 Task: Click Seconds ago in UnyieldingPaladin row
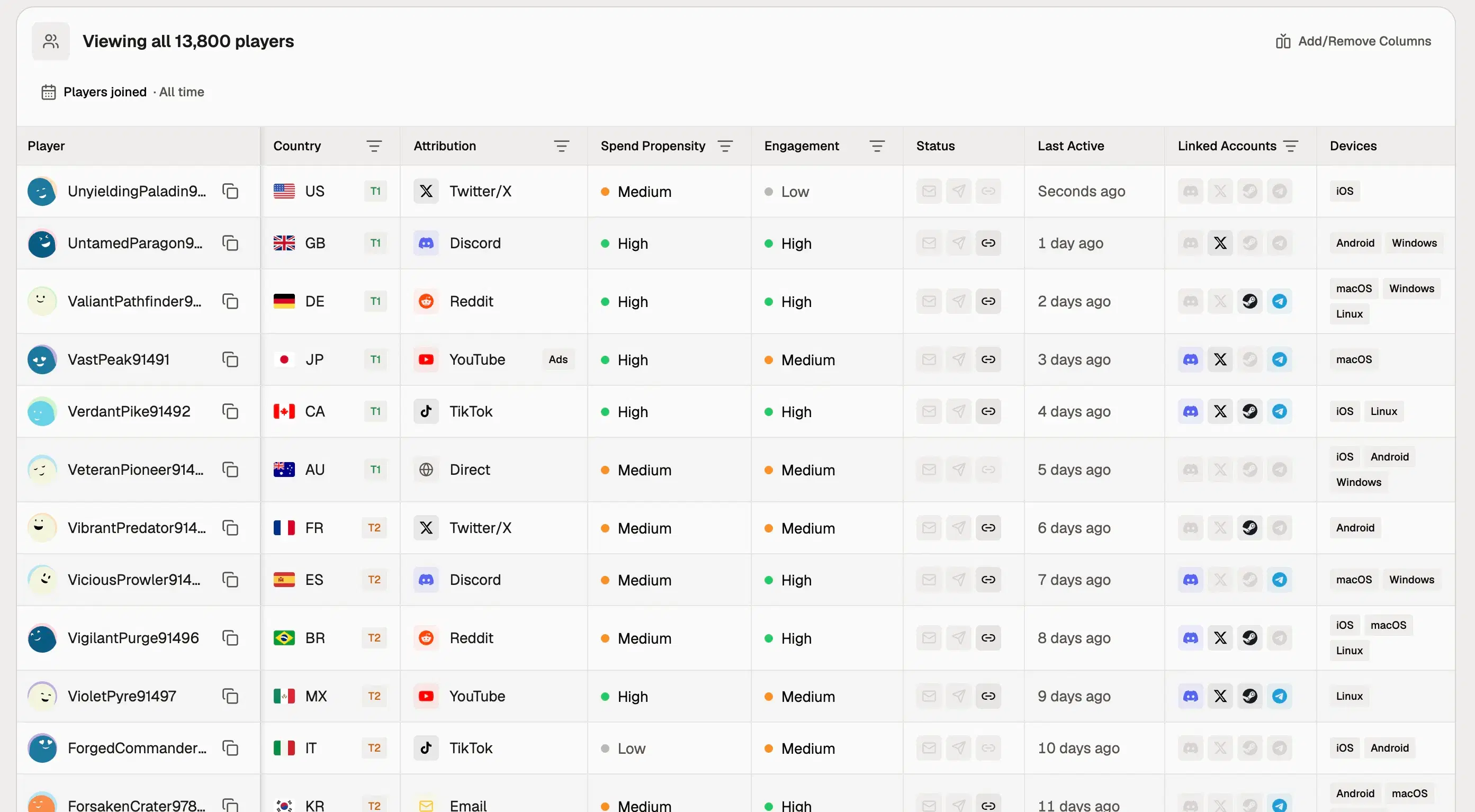(x=1082, y=191)
